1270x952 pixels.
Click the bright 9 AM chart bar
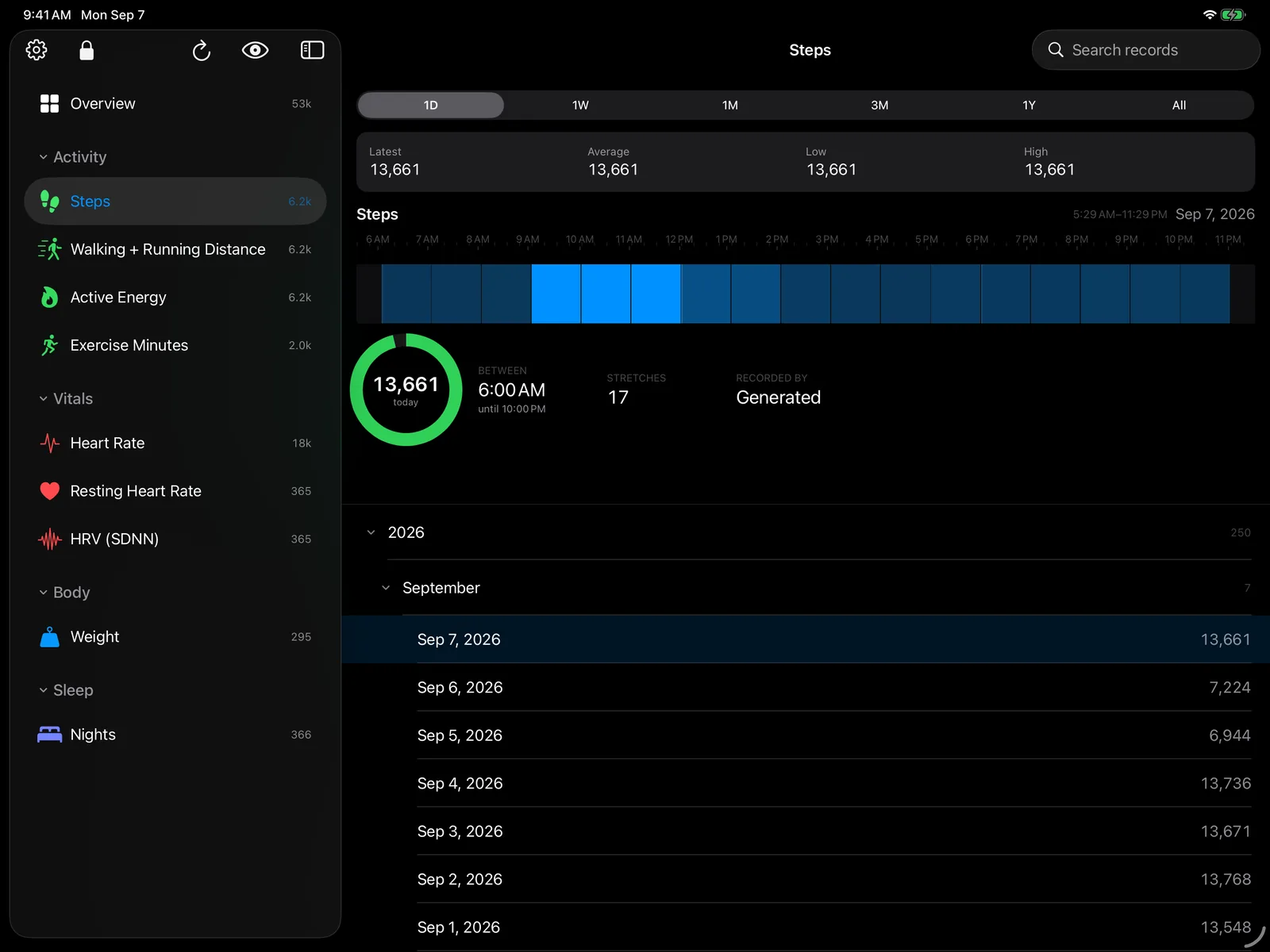click(x=556, y=294)
